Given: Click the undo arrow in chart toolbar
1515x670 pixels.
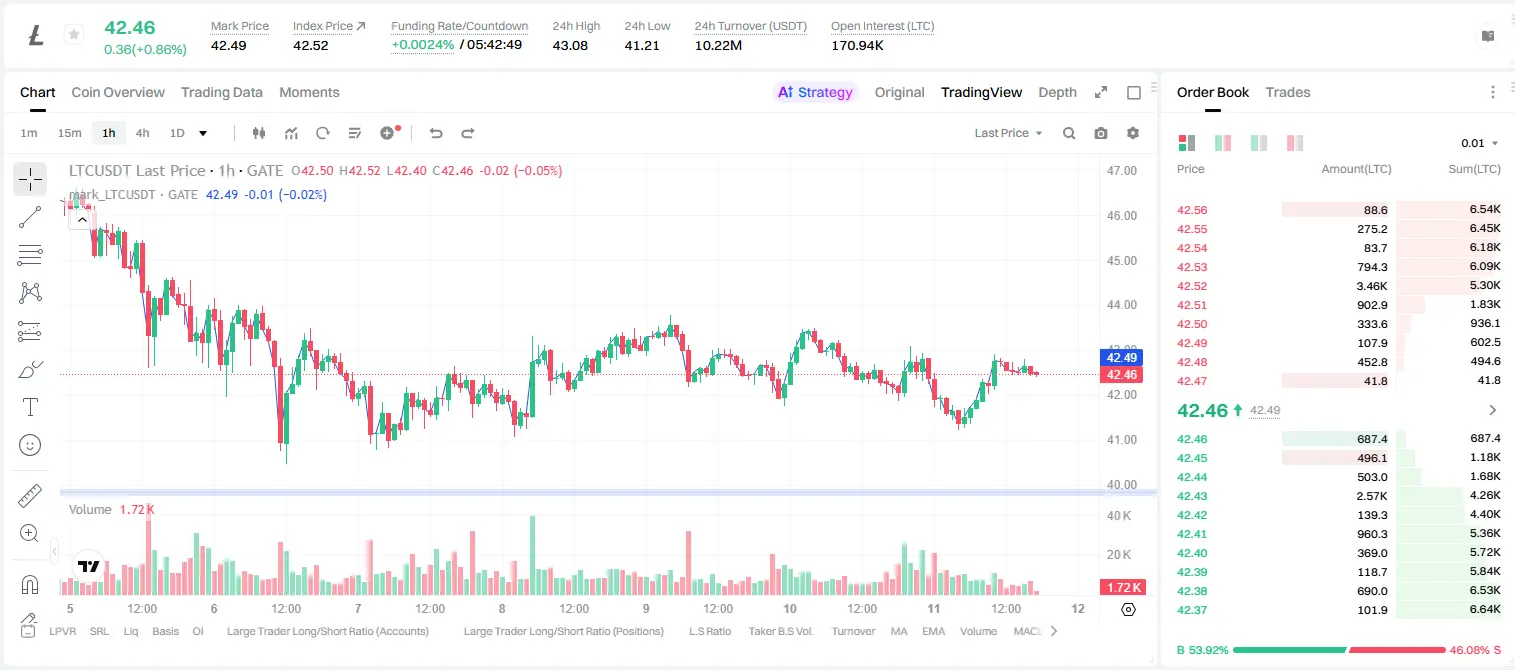Looking at the screenshot, I should [x=436, y=133].
